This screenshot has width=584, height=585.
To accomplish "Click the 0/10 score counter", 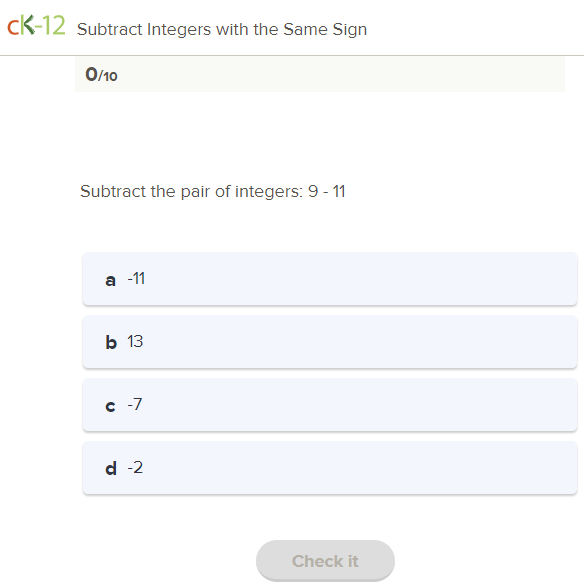I will pyautogui.click(x=101, y=75).
